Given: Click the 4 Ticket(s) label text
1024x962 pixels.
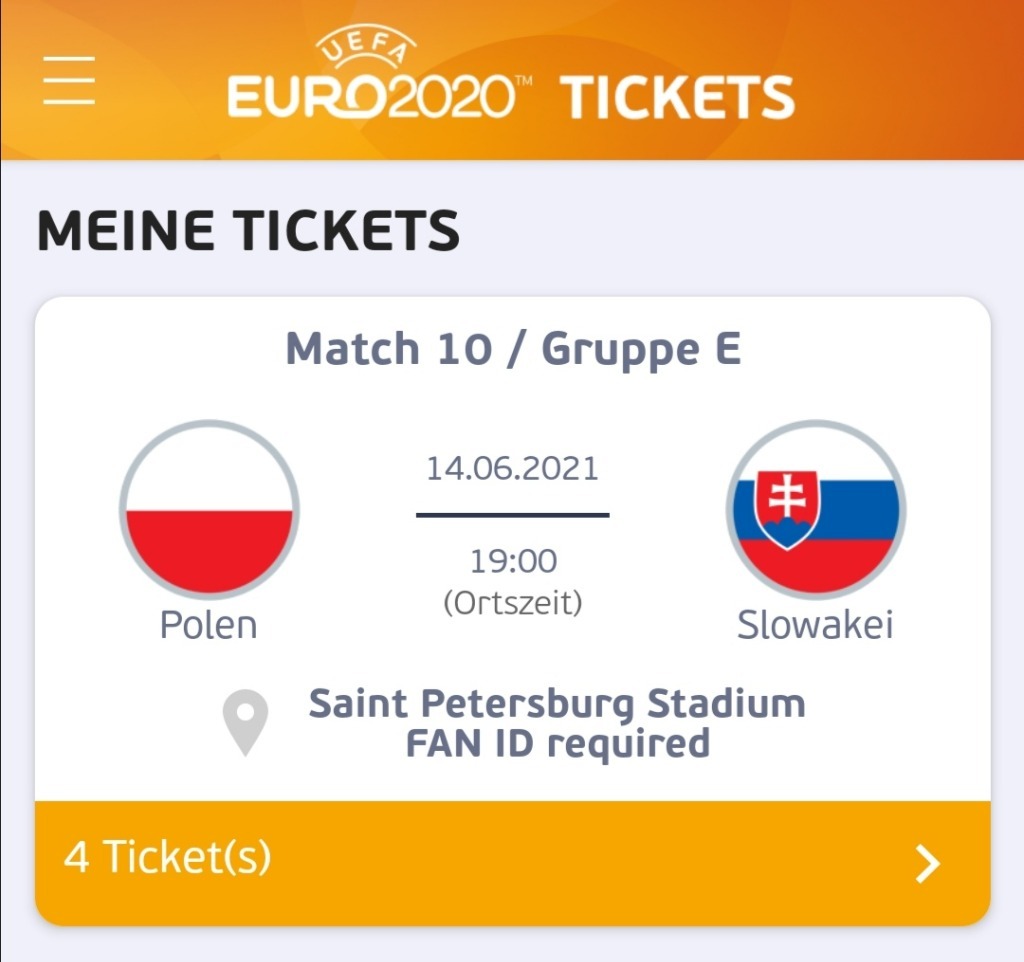Looking at the screenshot, I should [168, 858].
